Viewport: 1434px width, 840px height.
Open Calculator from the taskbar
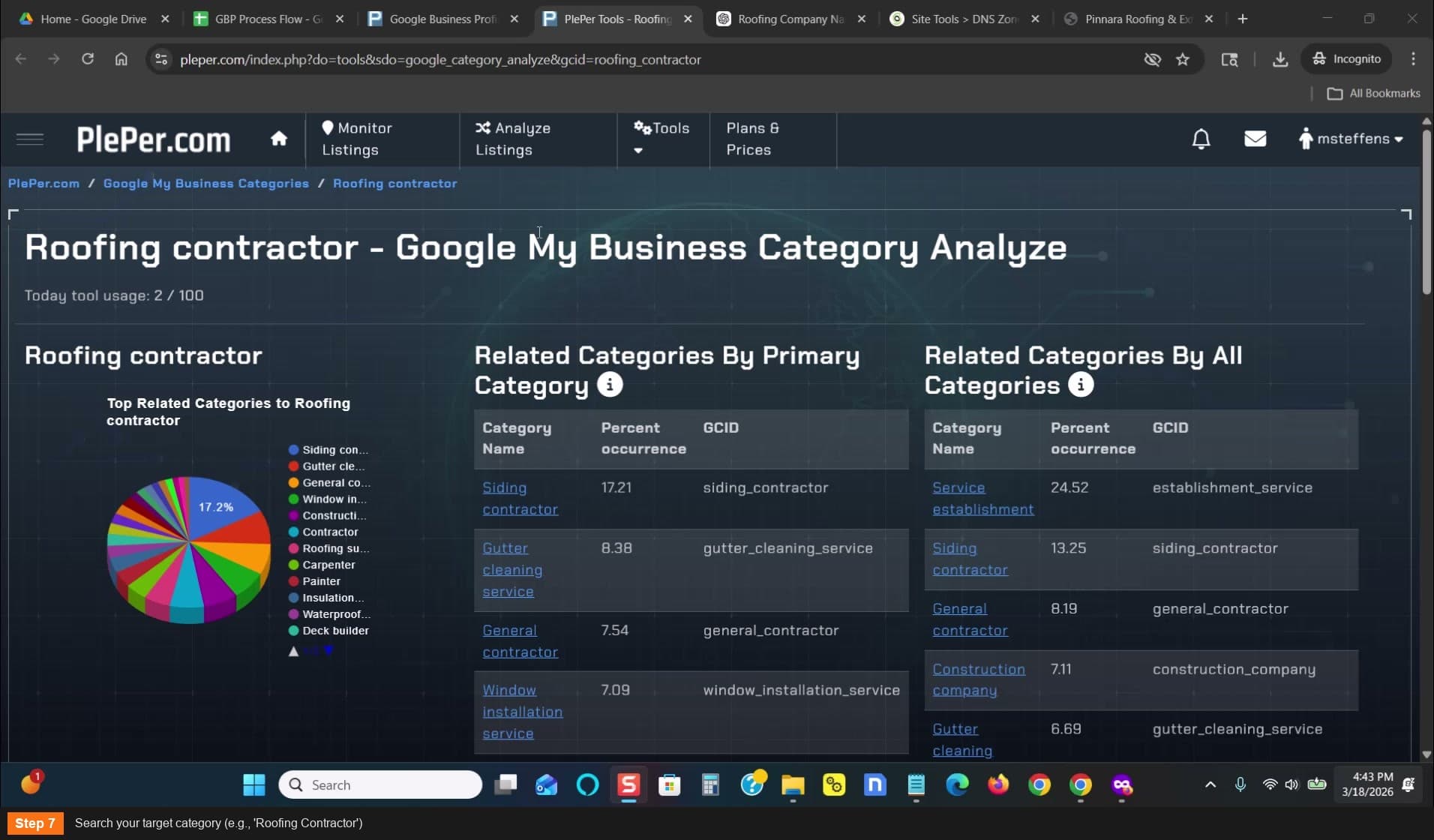(710, 784)
